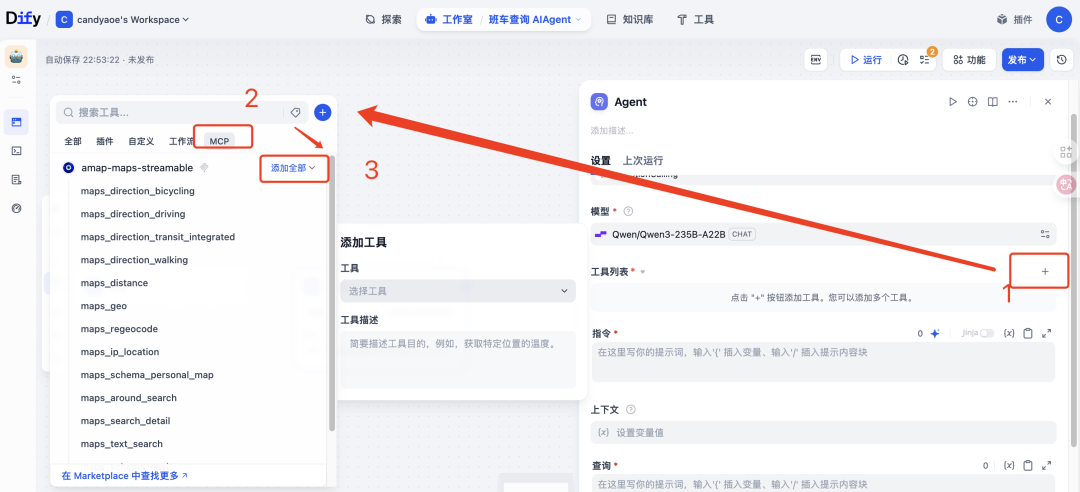This screenshot has width=1080, height=492.
Task: Open the more options ellipsis in Agent panel
Action: point(1012,101)
